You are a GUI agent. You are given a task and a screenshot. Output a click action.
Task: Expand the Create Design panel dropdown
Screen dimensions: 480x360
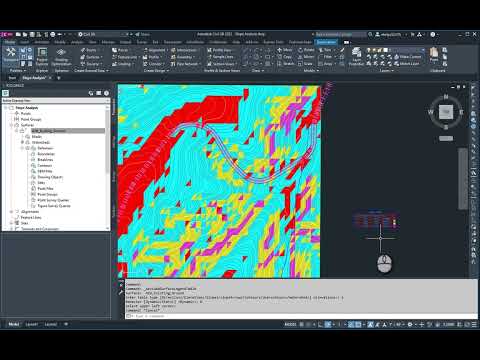coord(156,71)
